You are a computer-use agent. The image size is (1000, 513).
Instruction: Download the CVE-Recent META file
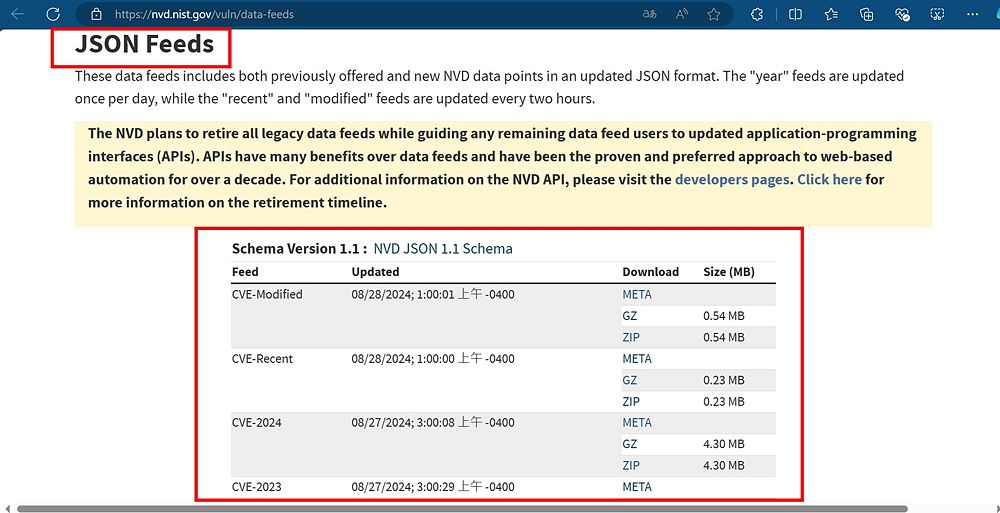[637, 359]
